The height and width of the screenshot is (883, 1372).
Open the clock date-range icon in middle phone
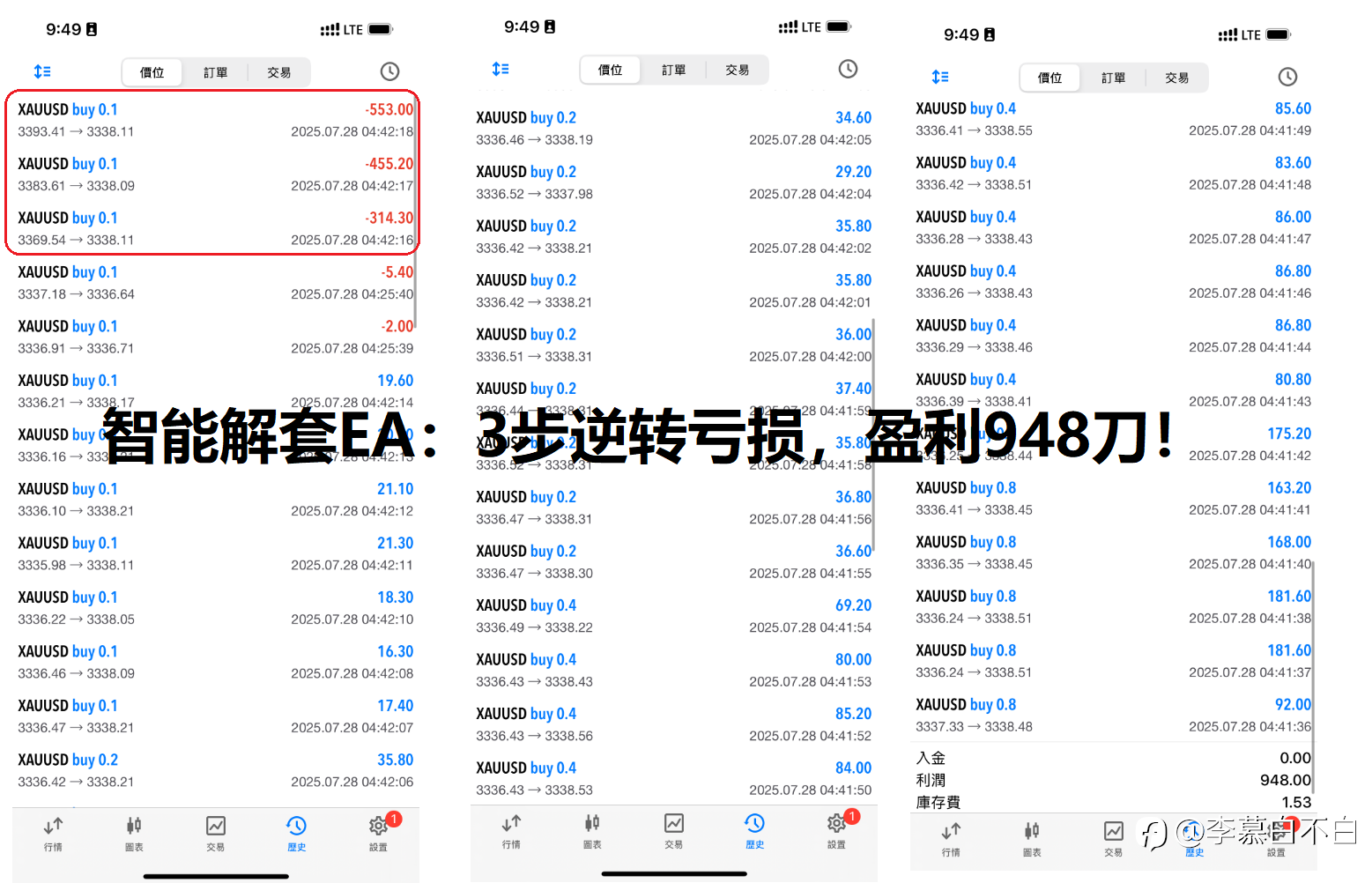coord(848,69)
